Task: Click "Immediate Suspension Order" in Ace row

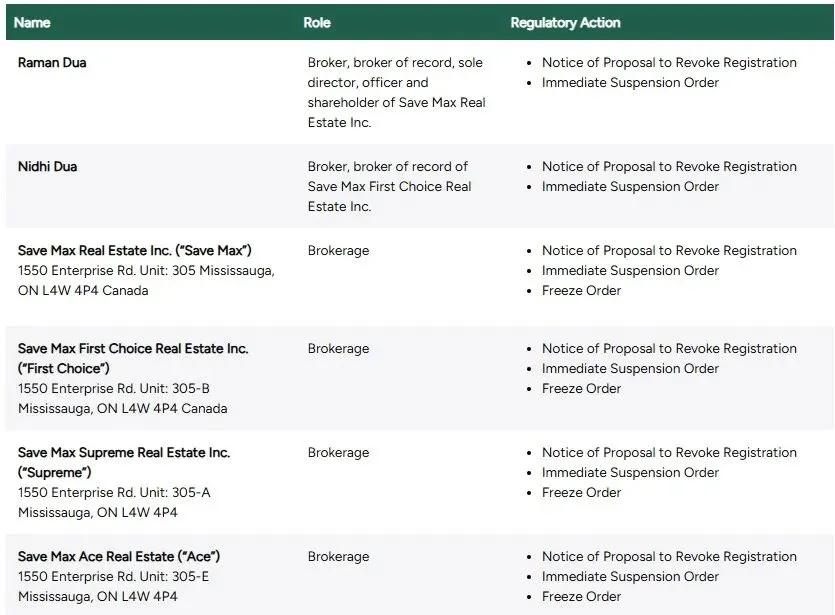Action: (631, 577)
